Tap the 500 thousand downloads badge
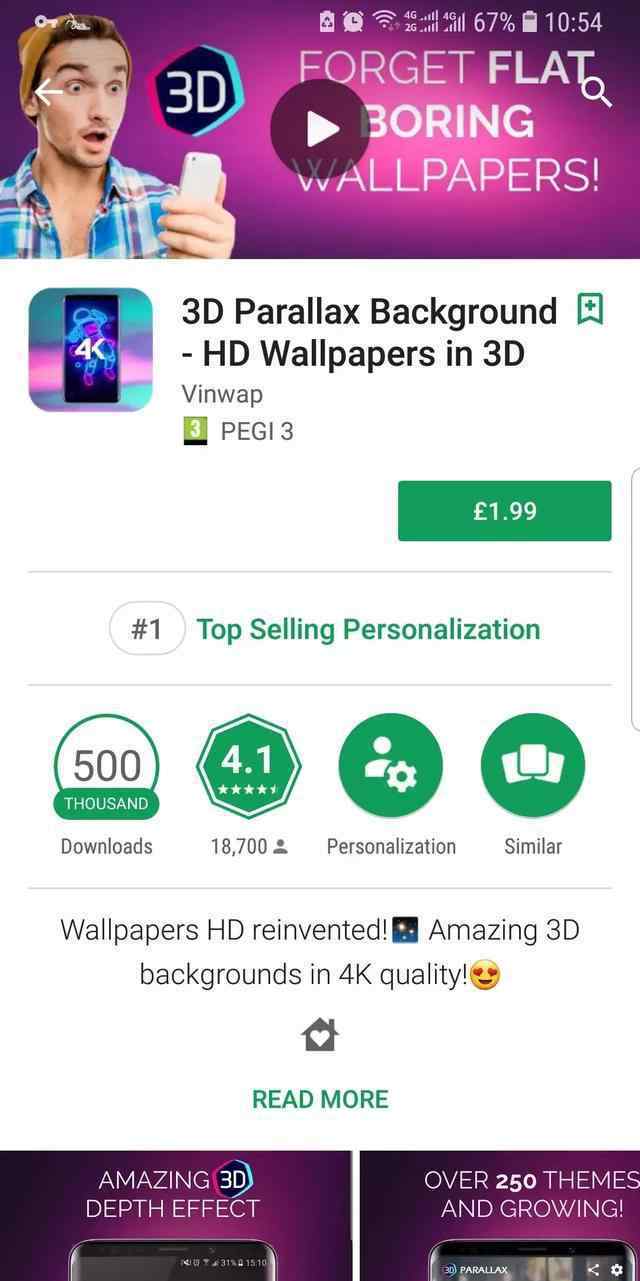The image size is (640, 1281). [x=106, y=767]
